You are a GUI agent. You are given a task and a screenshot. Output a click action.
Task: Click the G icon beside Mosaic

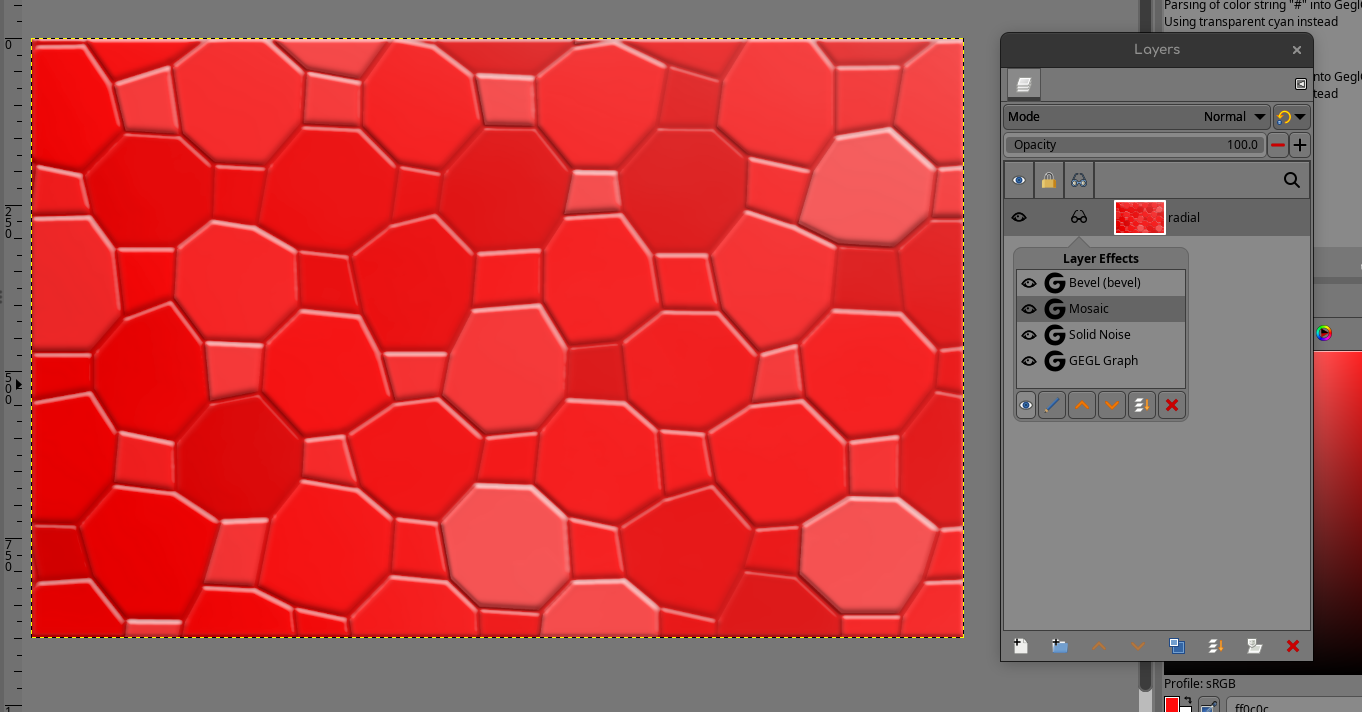(1054, 309)
